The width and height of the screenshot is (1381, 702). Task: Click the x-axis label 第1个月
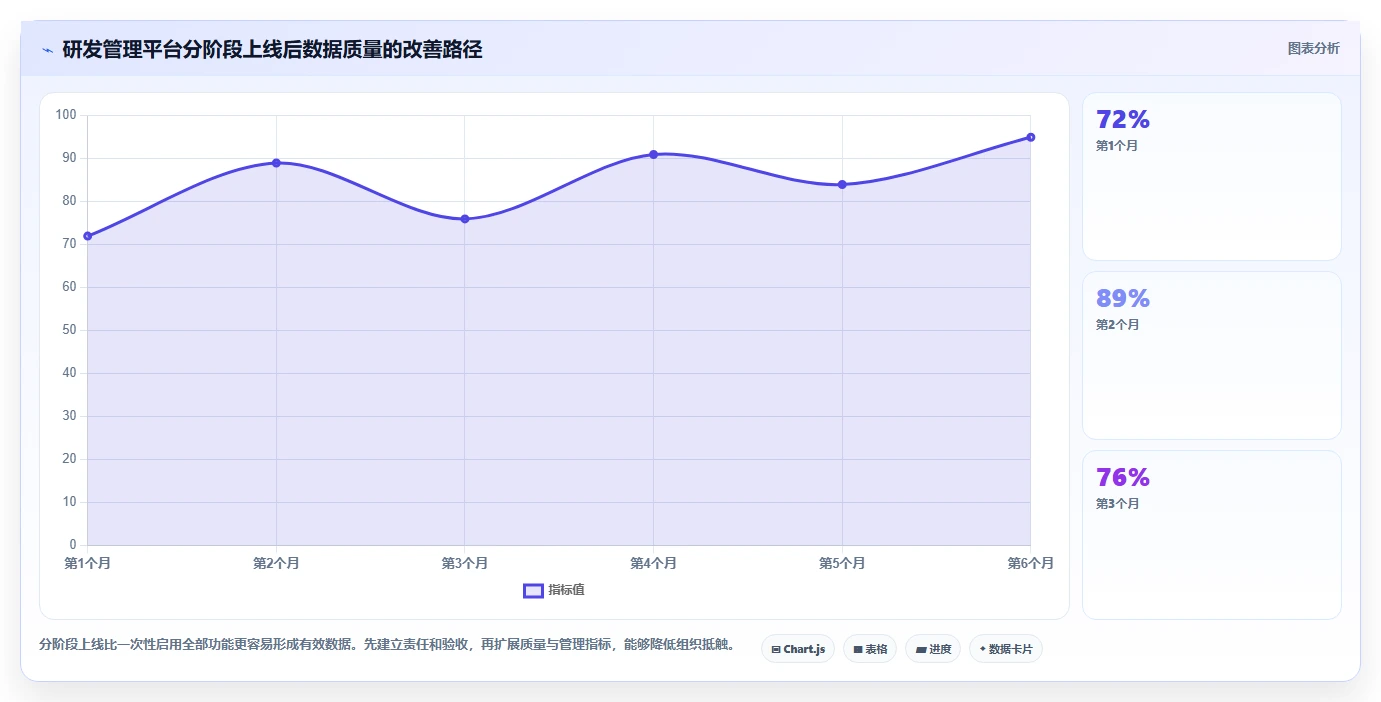tap(88, 564)
